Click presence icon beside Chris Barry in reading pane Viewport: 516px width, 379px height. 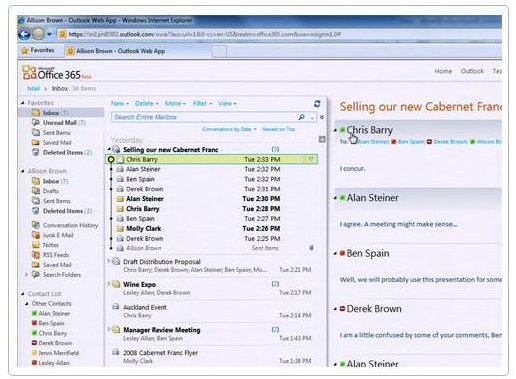point(342,130)
